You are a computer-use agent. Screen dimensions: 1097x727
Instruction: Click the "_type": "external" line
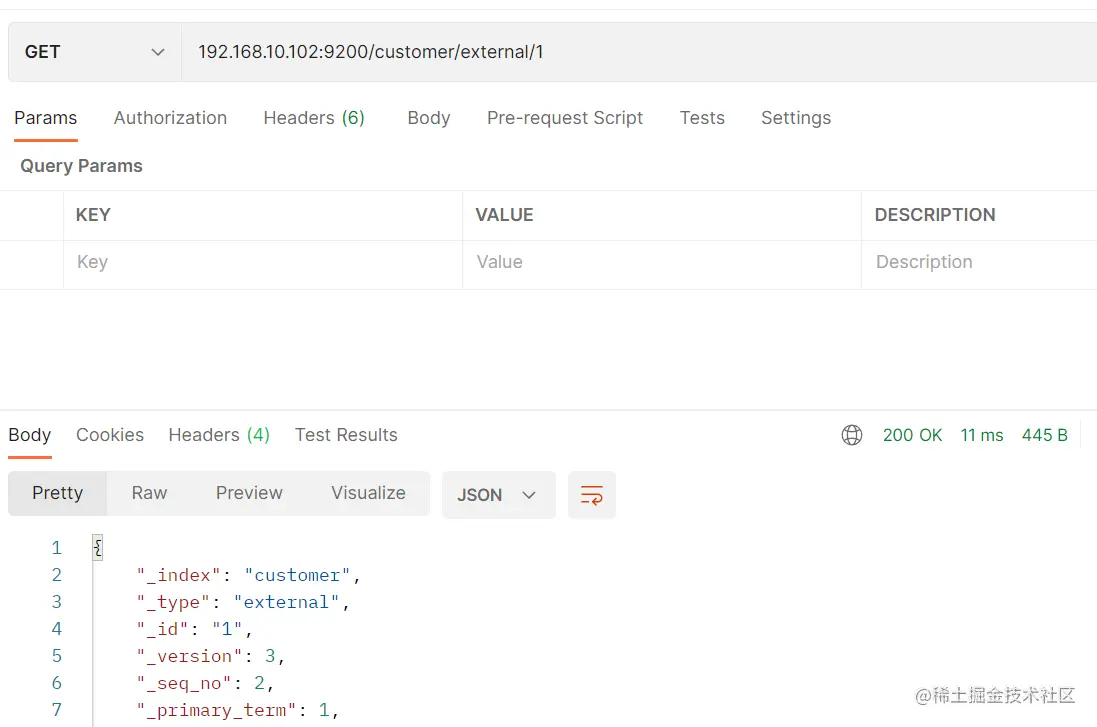coord(243,602)
